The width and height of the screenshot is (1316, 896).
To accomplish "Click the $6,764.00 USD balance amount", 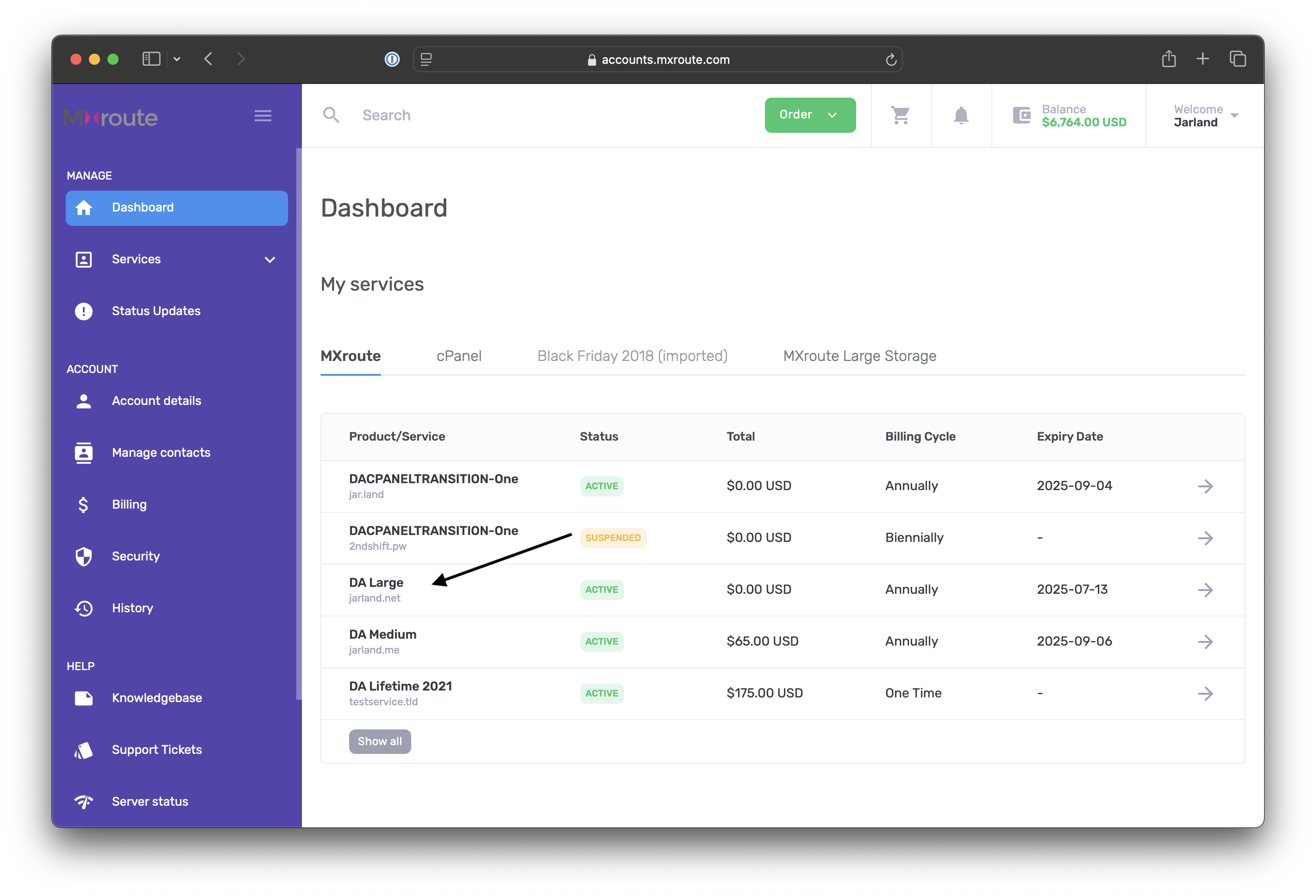I will click(x=1084, y=123).
